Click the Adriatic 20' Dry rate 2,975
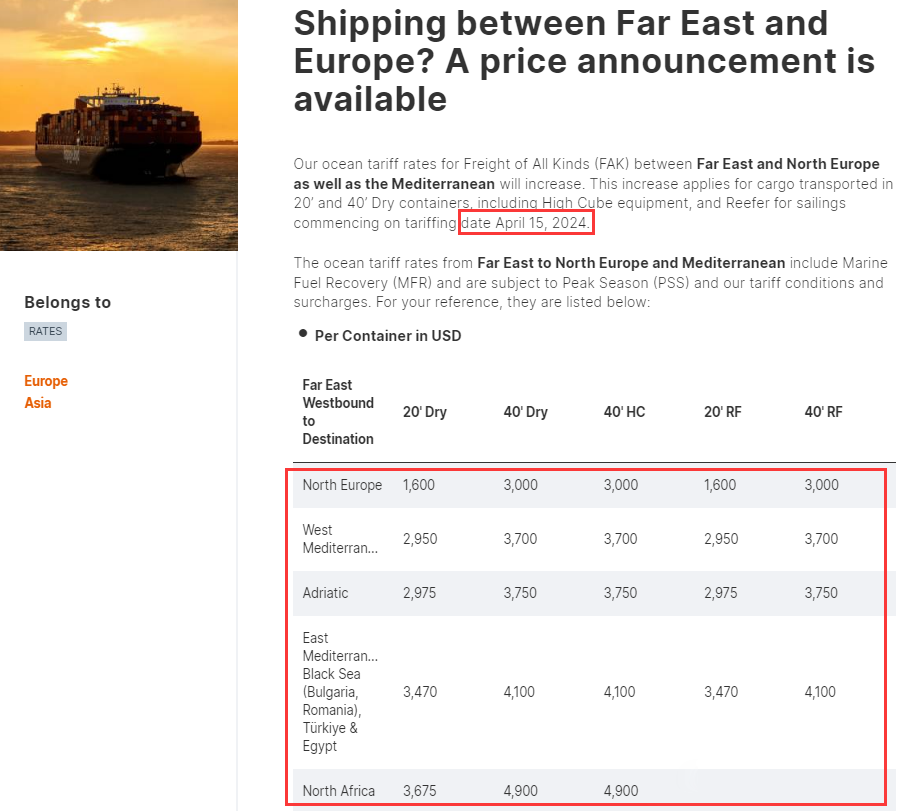The image size is (912, 811). coord(420,593)
